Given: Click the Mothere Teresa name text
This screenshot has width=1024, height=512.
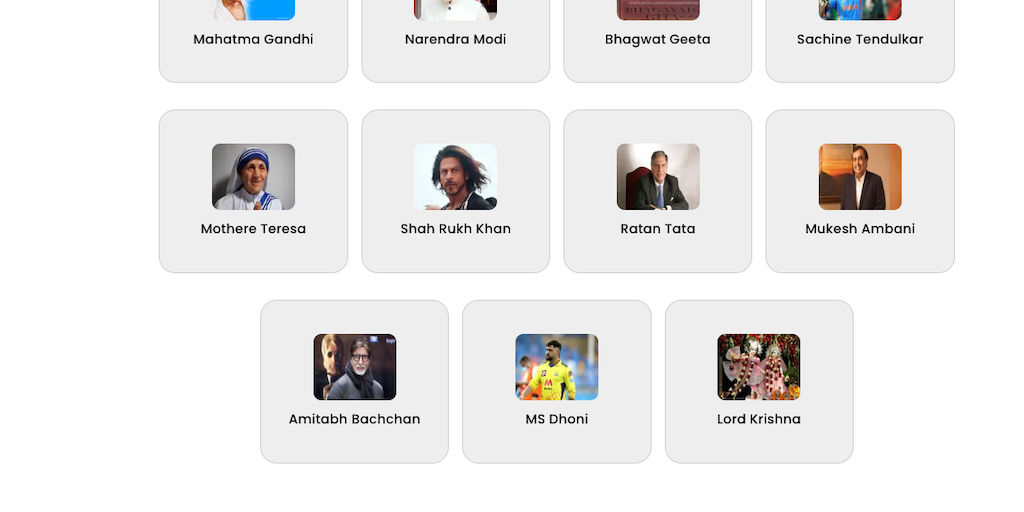Looking at the screenshot, I should pos(253,229).
